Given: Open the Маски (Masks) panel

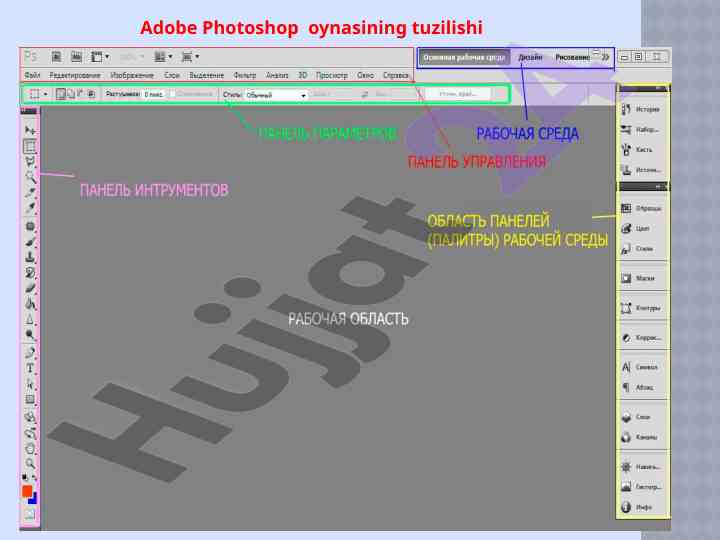Looking at the screenshot, I should 641,278.
